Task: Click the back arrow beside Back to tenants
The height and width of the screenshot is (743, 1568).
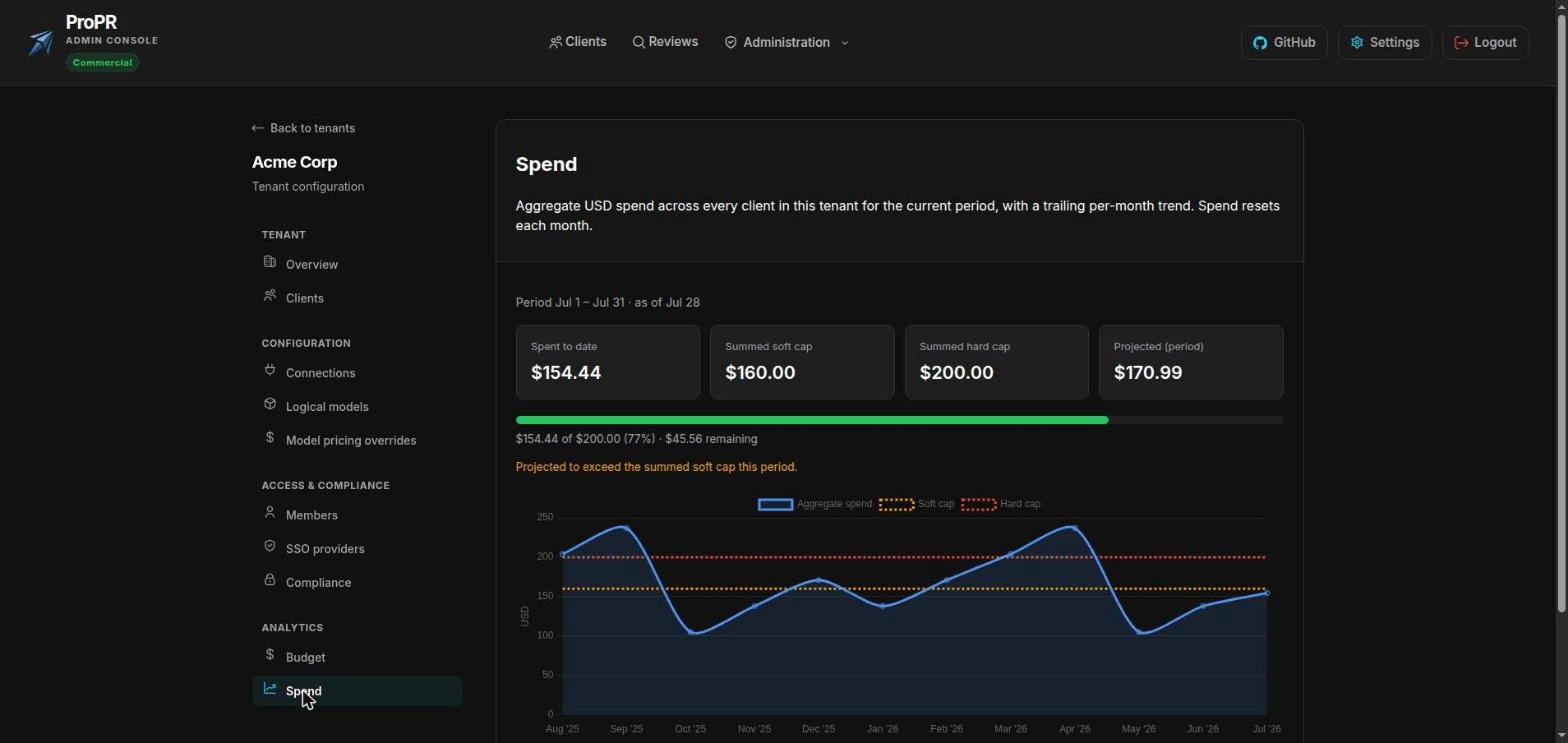Action: (x=258, y=128)
